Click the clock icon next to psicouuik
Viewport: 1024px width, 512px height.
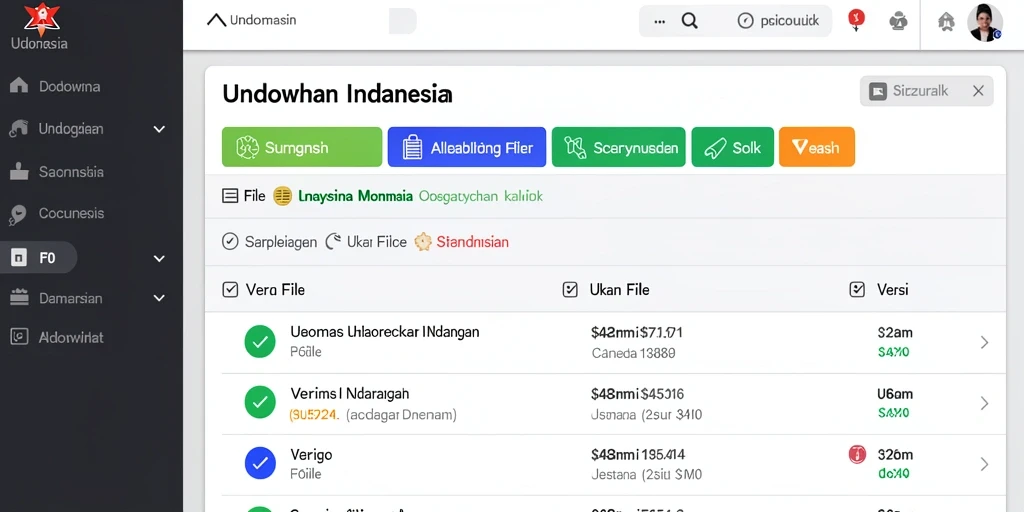point(745,21)
